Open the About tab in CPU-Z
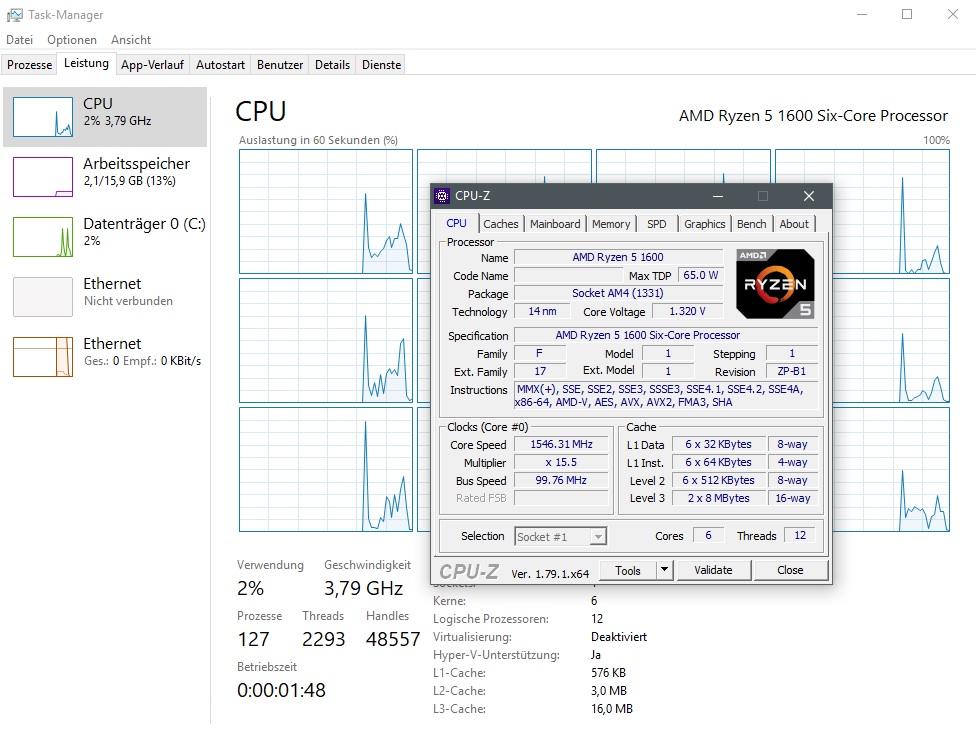Viewport: 976px width, 737px height. [x=794, y=224]
